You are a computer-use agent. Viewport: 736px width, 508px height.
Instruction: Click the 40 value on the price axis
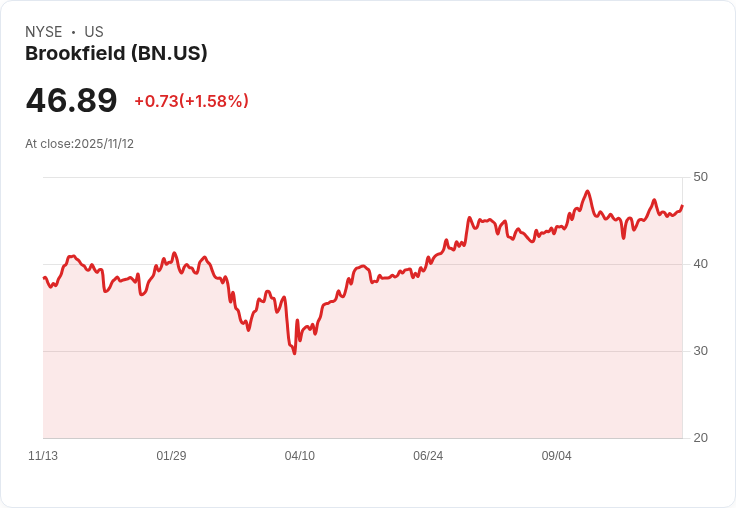click(x=700, y=264)
